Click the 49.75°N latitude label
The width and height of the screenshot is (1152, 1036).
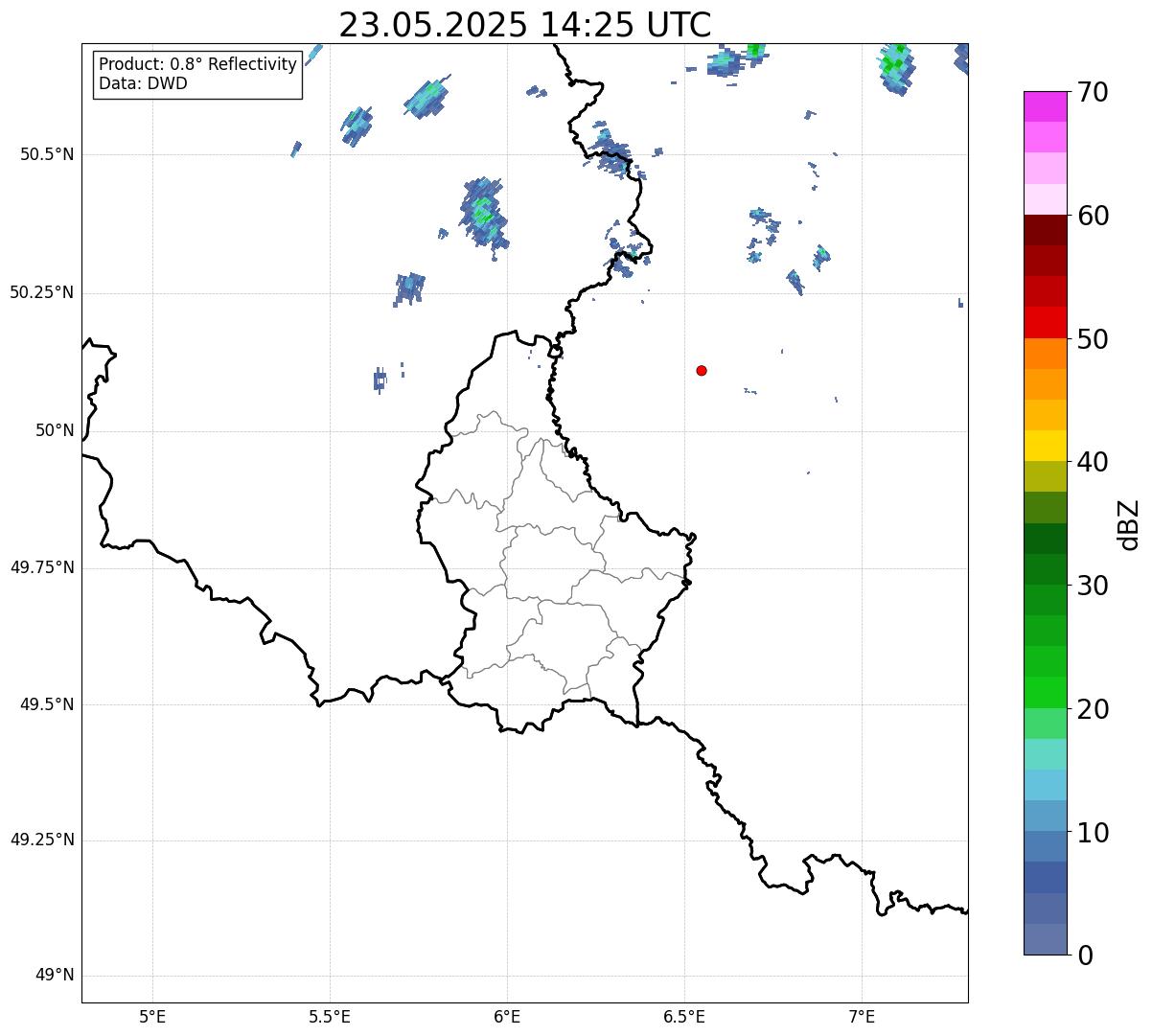tap(42, 567)
